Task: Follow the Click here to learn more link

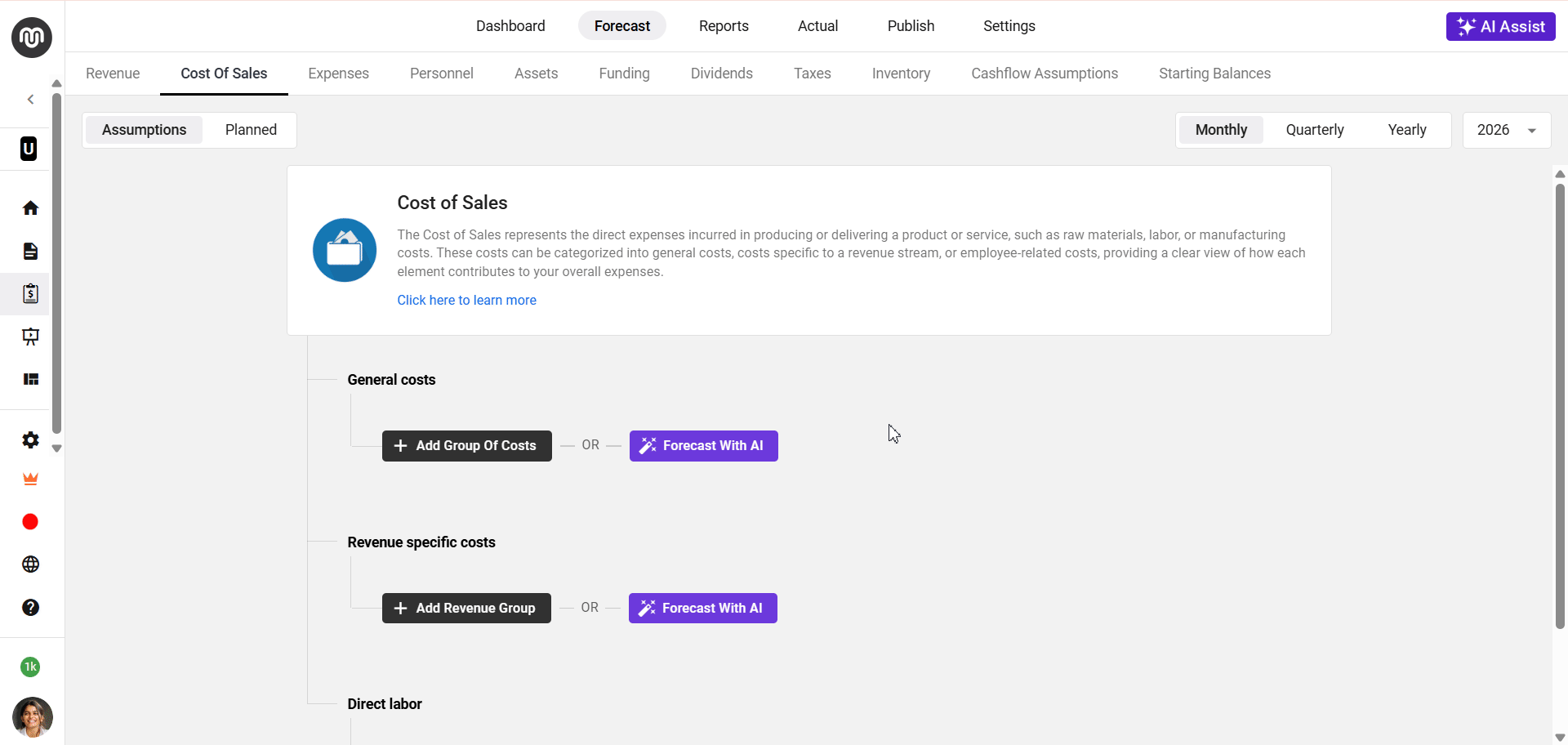Action: (x=466, y=300)
